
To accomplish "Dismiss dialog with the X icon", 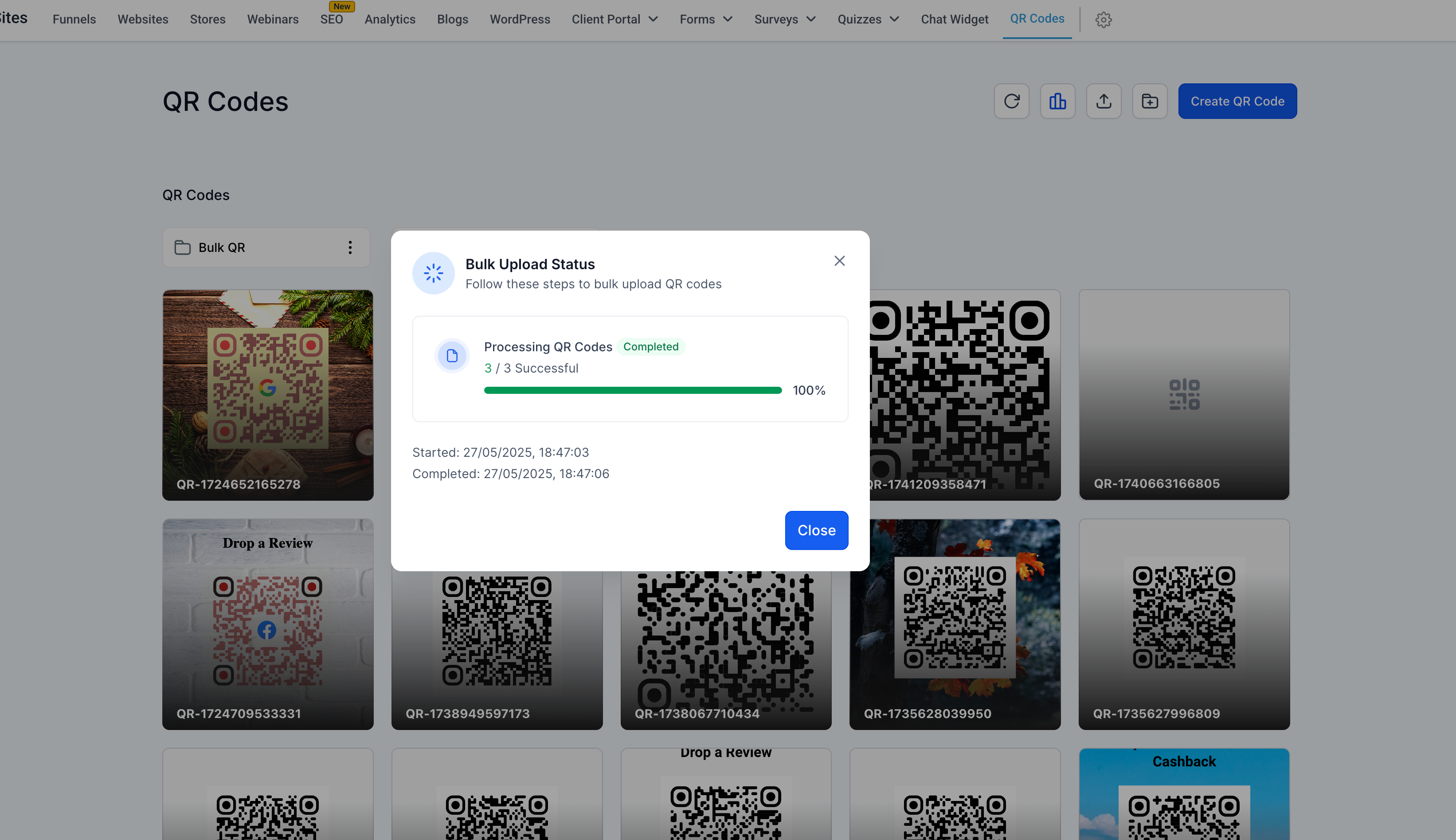I will 839,261.
